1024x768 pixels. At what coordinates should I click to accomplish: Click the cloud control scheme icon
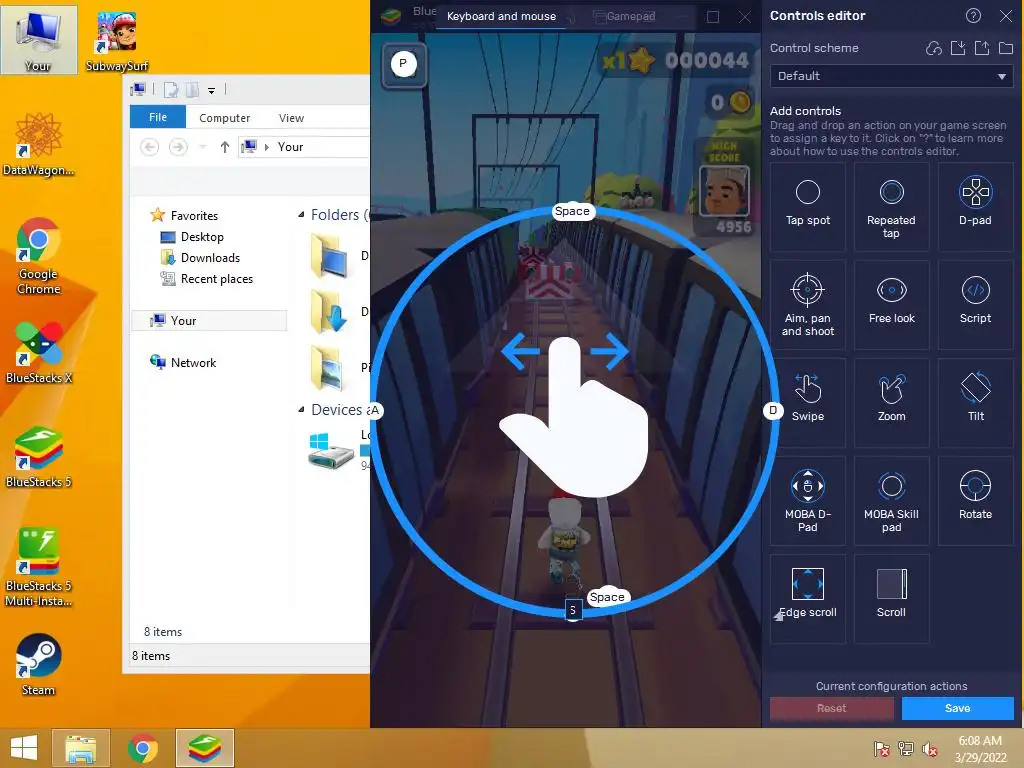934,48
